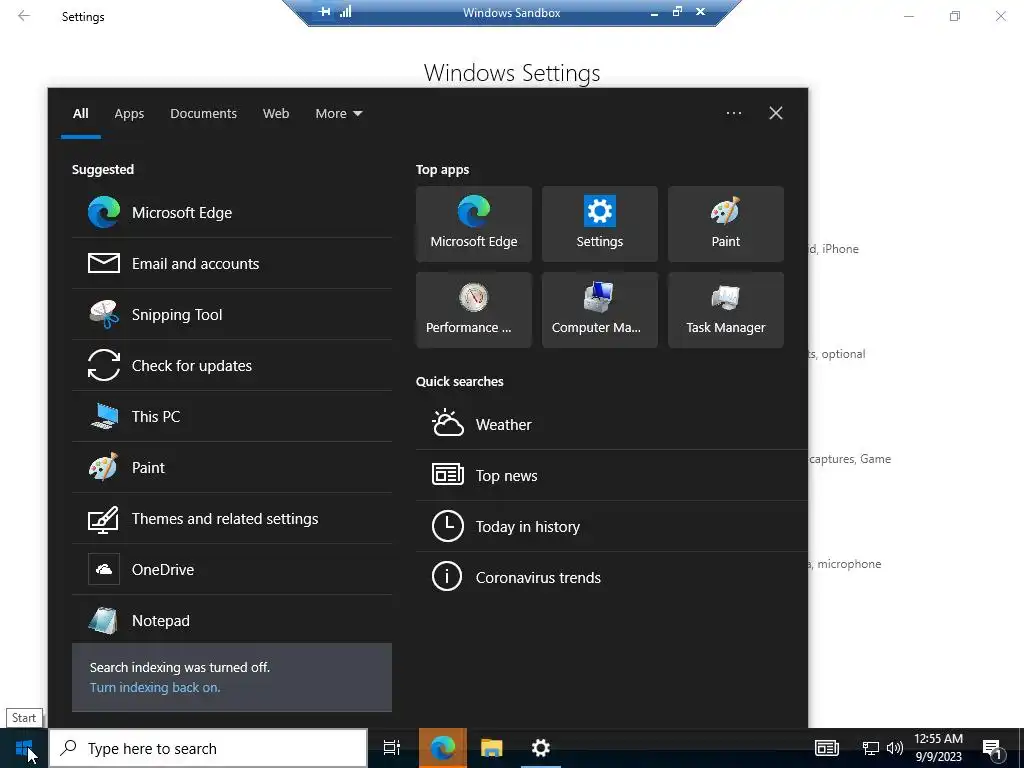The image size is (1024, 768).
Task: Launch Notepad from suggestions
Action: (x=232, y=620)
